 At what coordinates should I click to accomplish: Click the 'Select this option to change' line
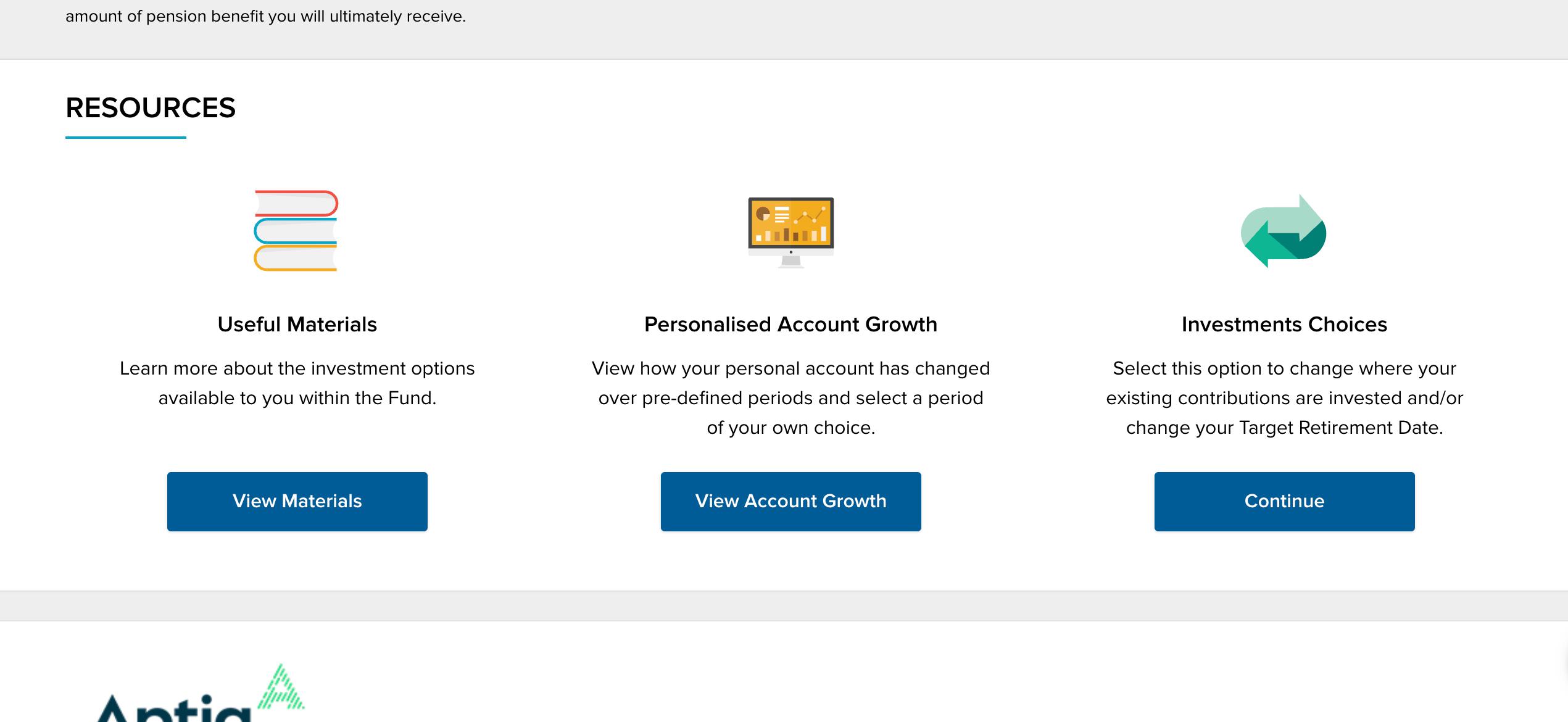tap(1284, 368)
